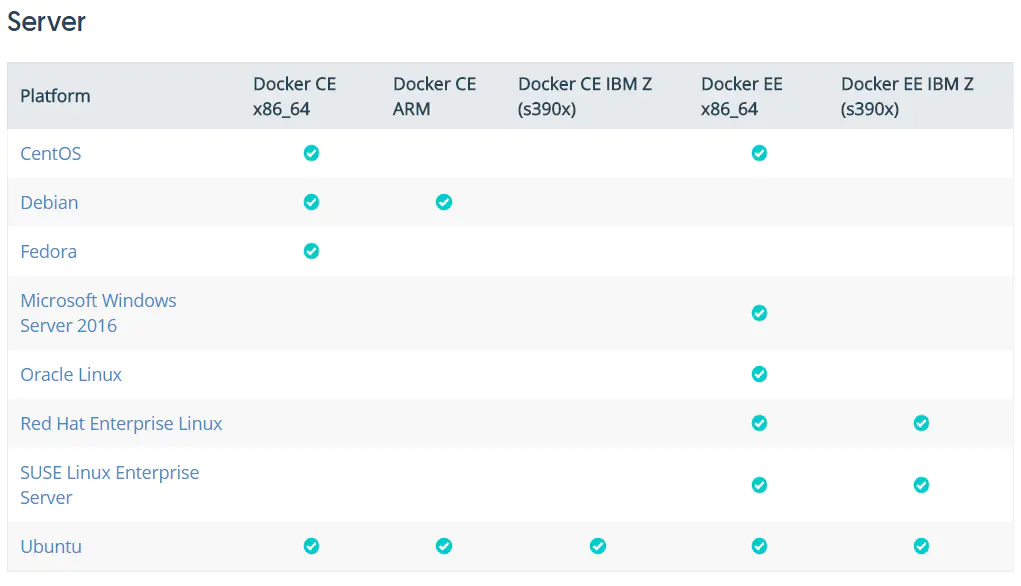Click Ubuntu checkmark under Docker CE x86_64
This screenshot has width=1021, height=586.
pyautogui.click(x=311, y=546)
